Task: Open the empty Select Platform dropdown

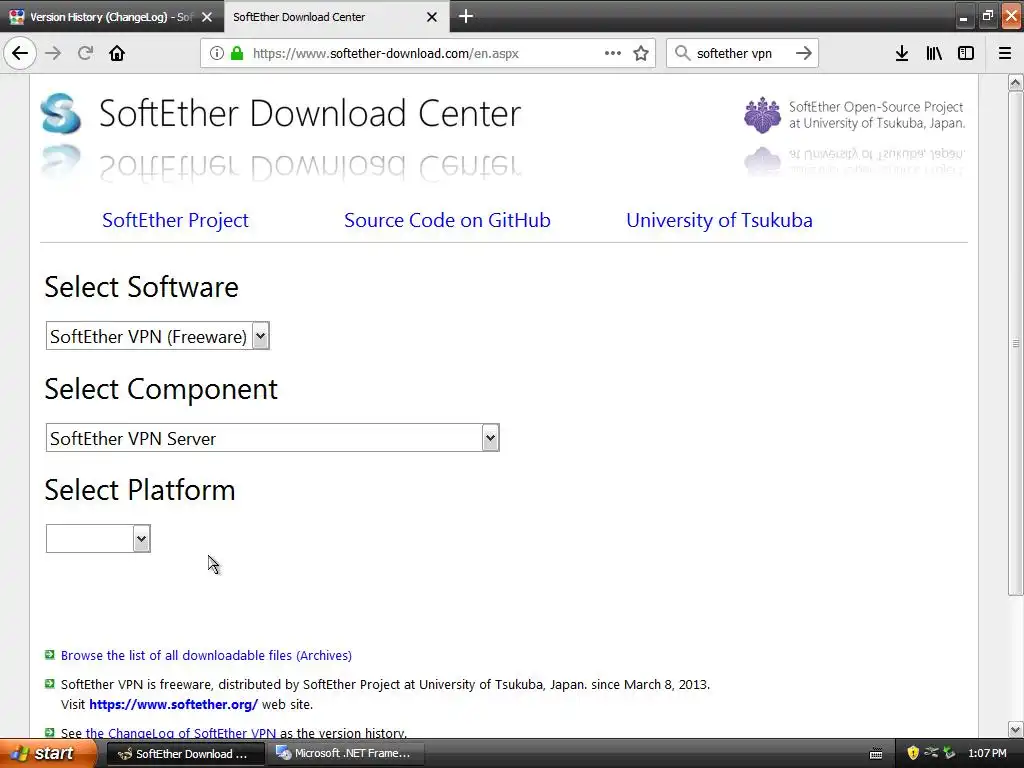Action: tap(98, 539)
